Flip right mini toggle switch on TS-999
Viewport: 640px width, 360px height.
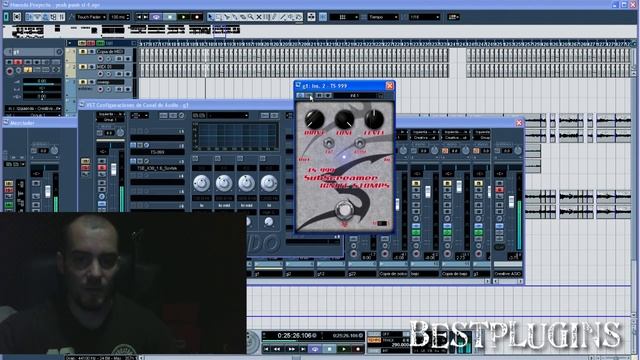(x=359, y=143)
